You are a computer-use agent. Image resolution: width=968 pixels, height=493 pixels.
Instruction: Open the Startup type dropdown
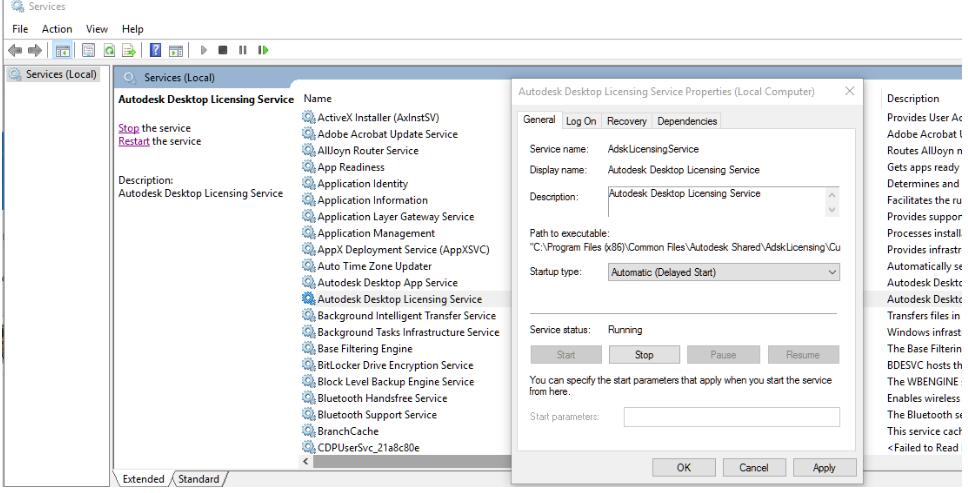724,272
